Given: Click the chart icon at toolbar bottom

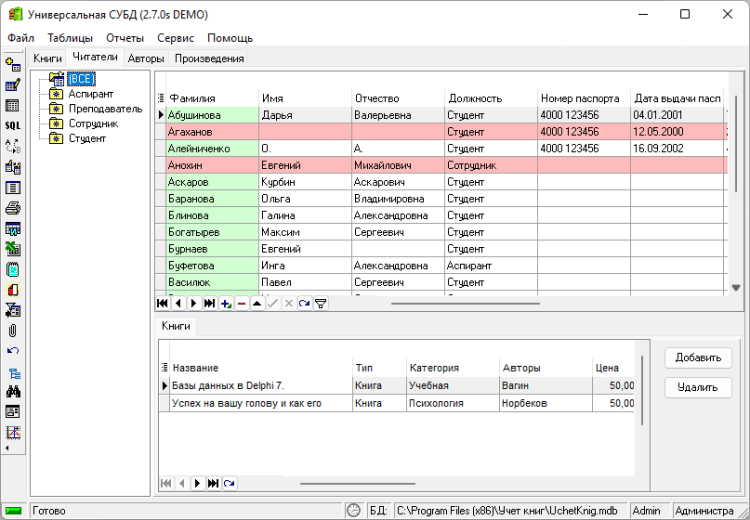Looking at the screenshot, I should 13,432.
